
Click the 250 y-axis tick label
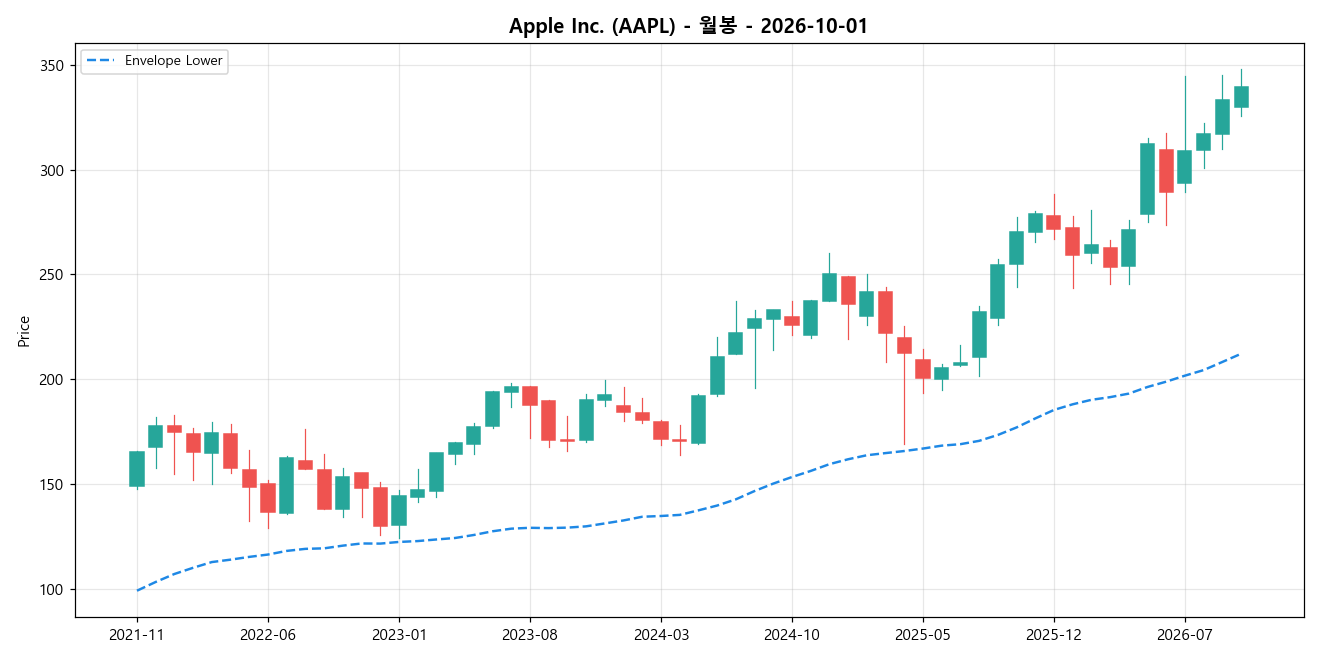tap(53, 275)
